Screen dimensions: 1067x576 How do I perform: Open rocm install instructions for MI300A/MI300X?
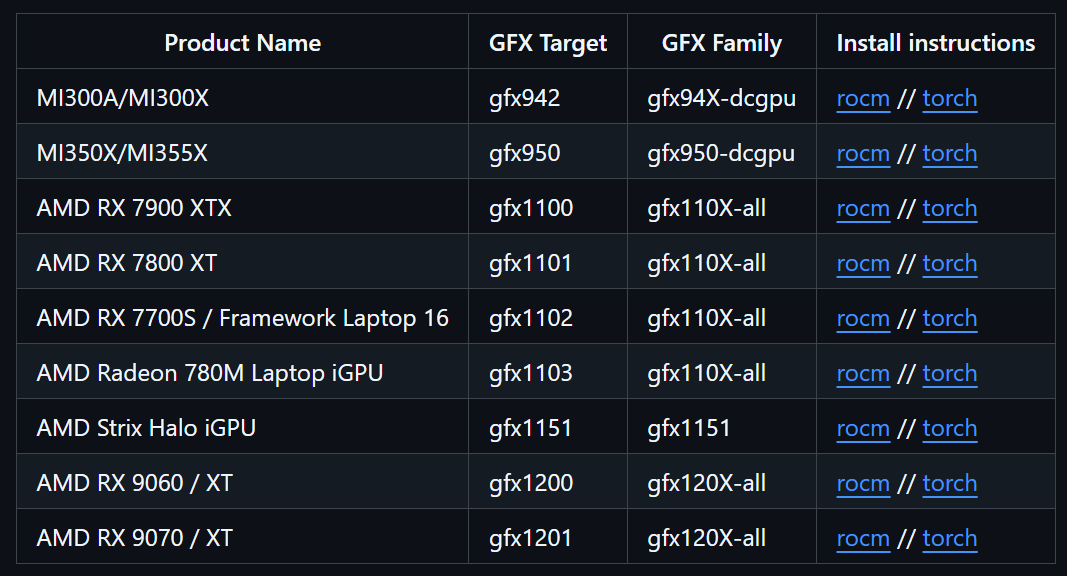[862, 98]
